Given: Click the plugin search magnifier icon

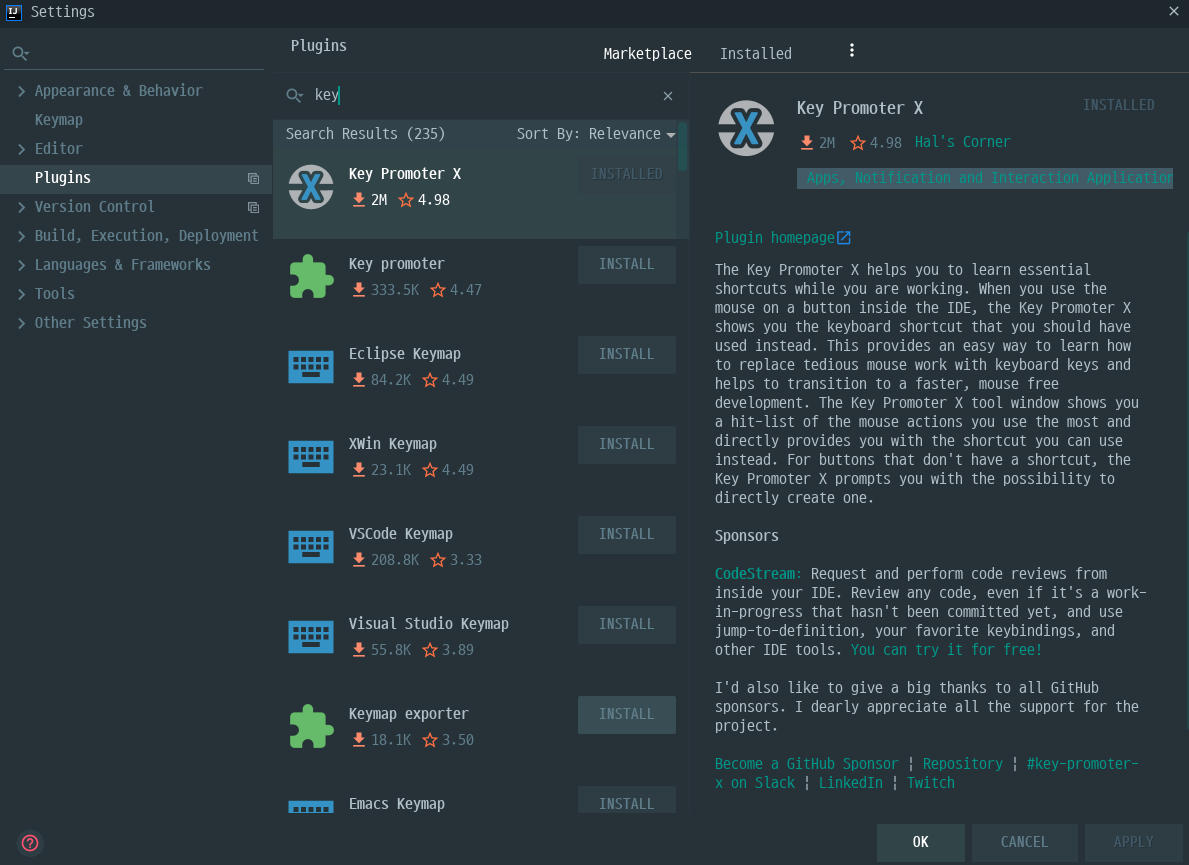Looking at the screenshot, I should [x=294, y=95].
